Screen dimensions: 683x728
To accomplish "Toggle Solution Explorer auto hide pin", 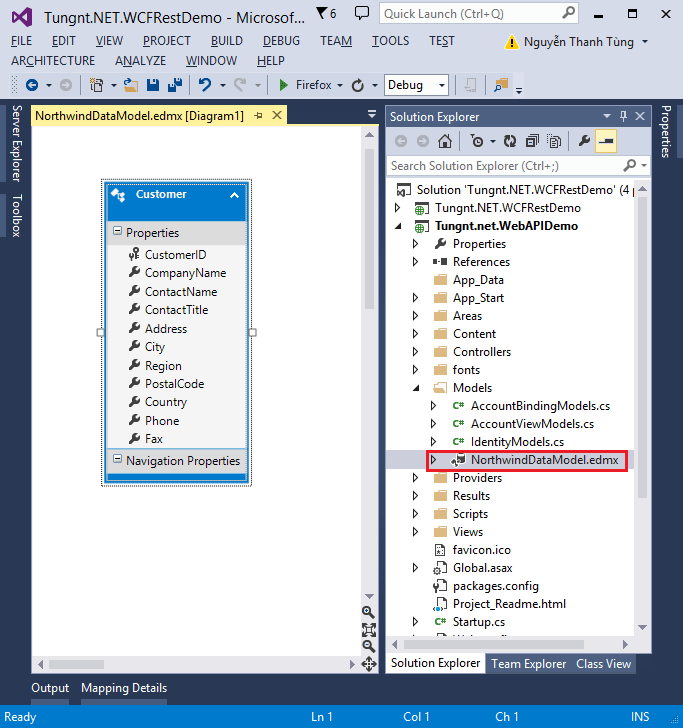I will coord(623,116).
